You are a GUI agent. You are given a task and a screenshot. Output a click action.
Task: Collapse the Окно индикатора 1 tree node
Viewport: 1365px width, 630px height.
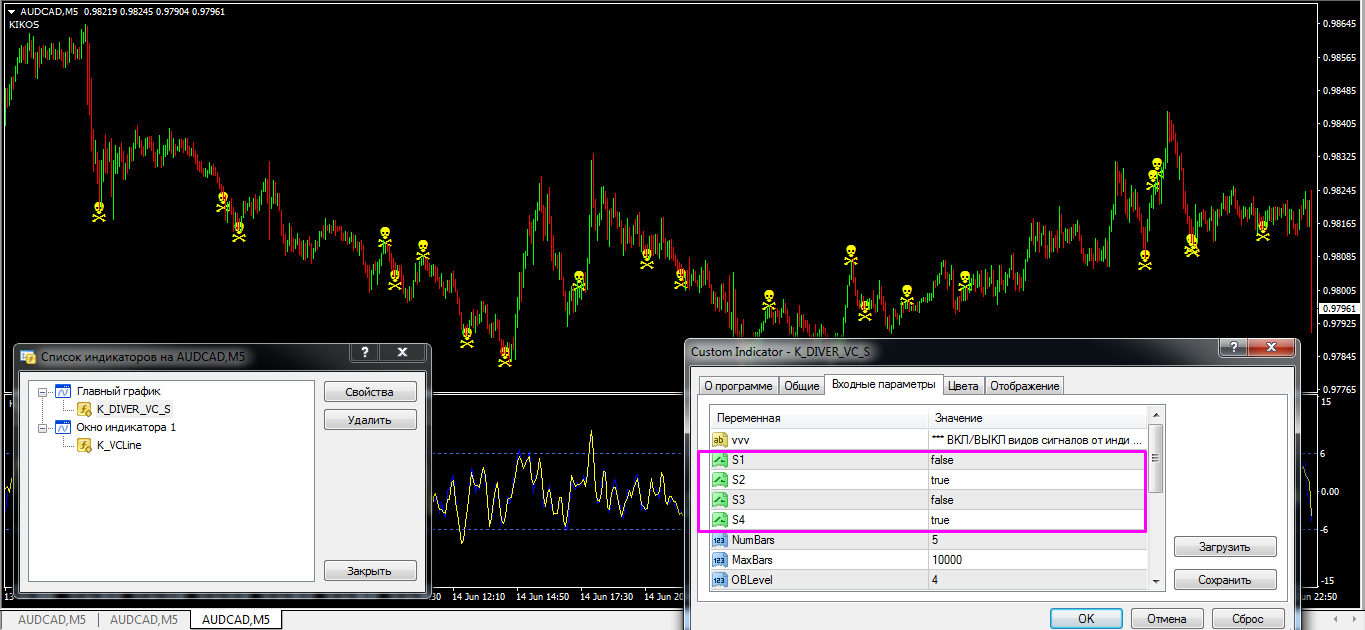tap(43, 427)
